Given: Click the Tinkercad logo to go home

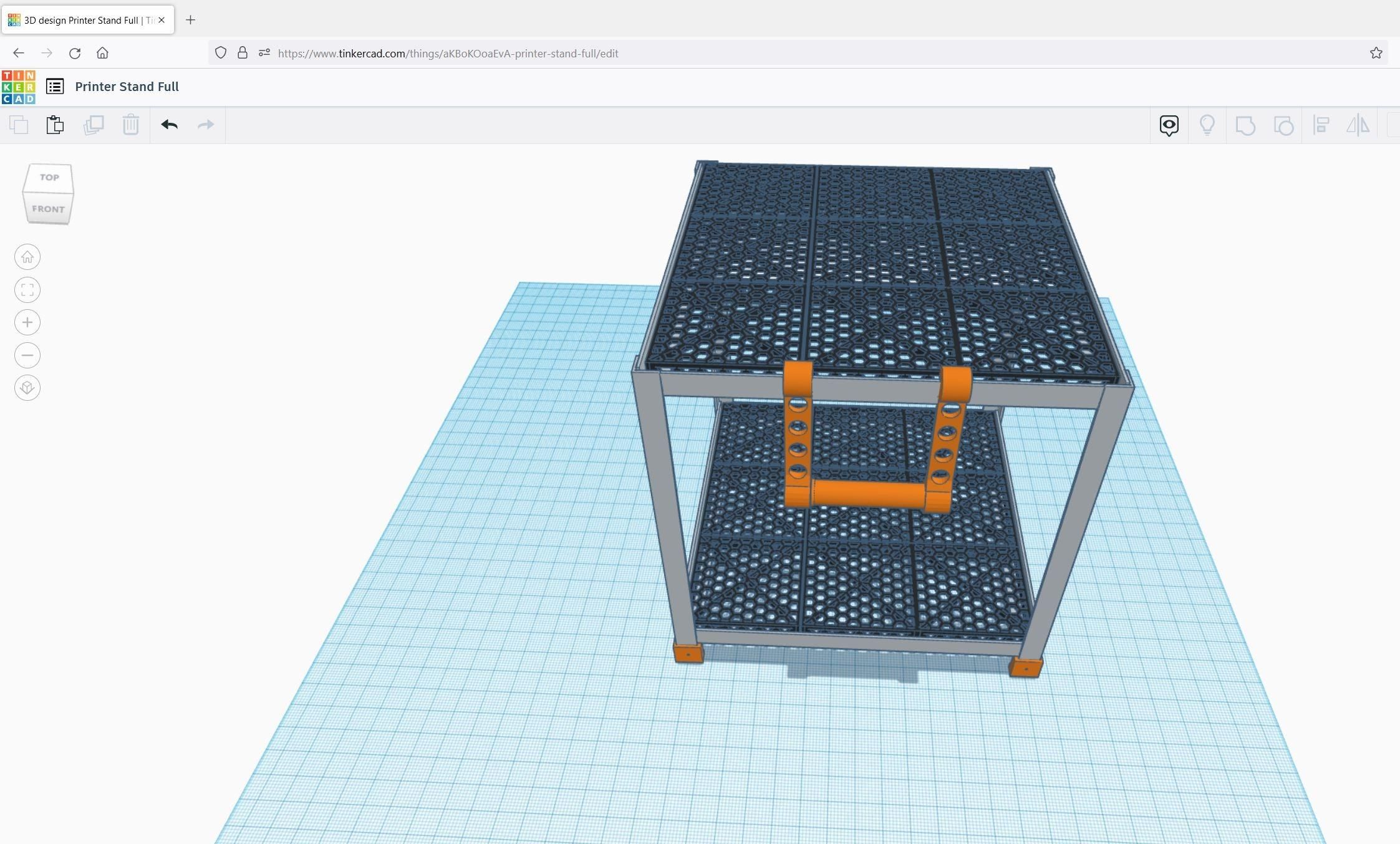Looking at the screenshot, I should (x=17, y=86).
